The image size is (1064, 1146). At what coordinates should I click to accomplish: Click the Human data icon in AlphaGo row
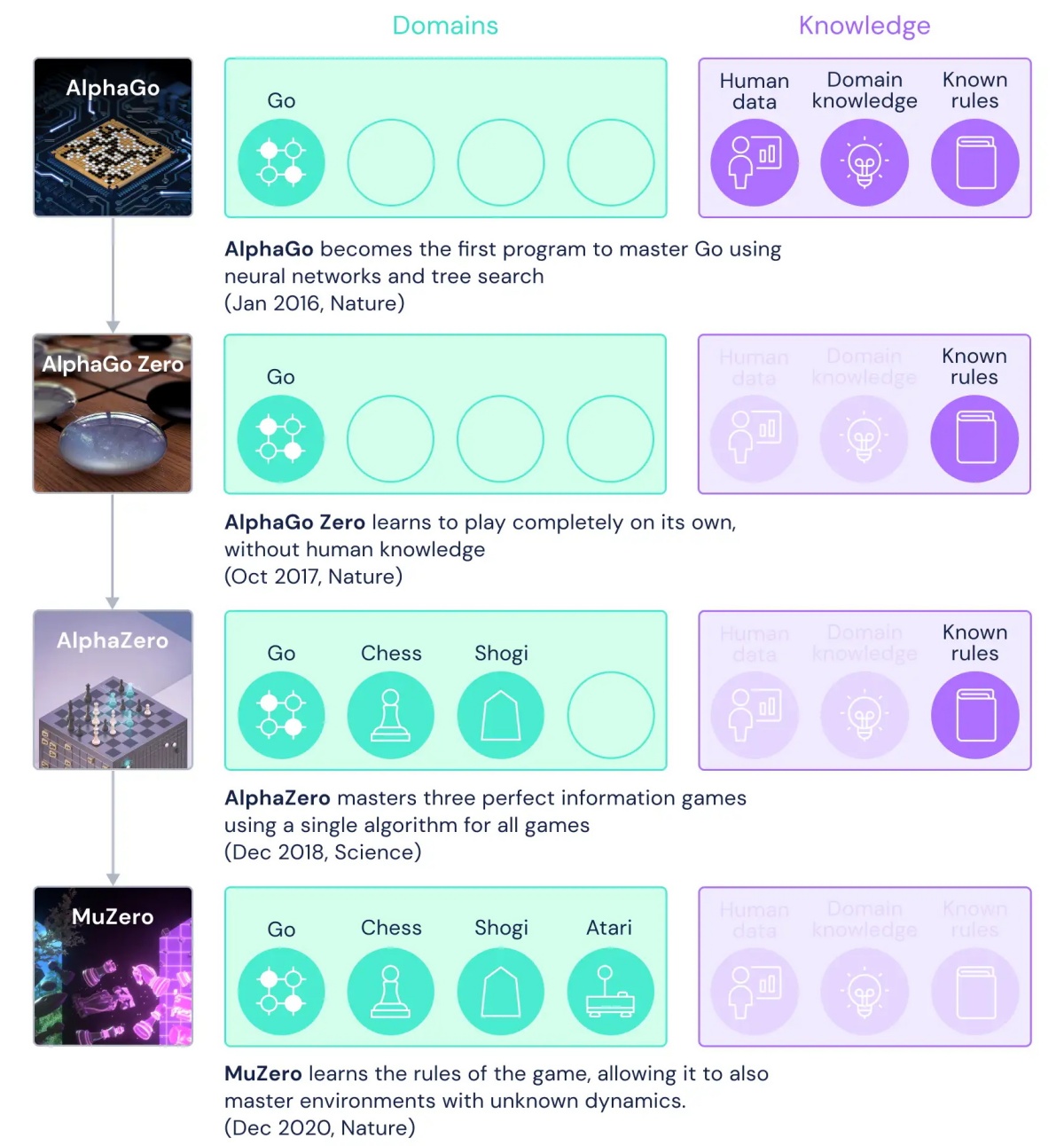[755, 162]
